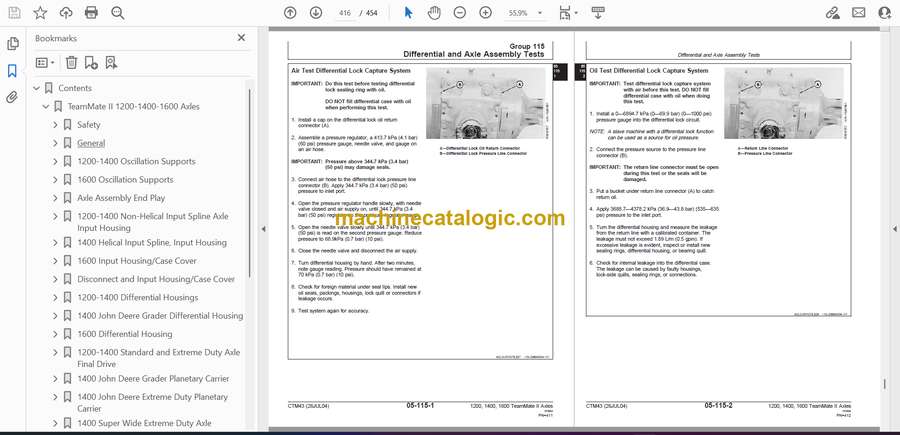Delete selected bookmark with trash icon
This screenshot has height=435, width=900.
(71, 62)
